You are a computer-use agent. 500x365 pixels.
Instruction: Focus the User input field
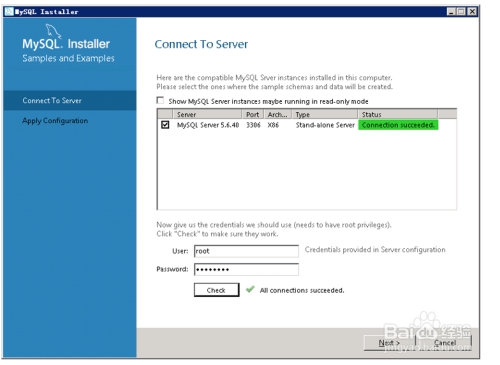click(246, 251)
